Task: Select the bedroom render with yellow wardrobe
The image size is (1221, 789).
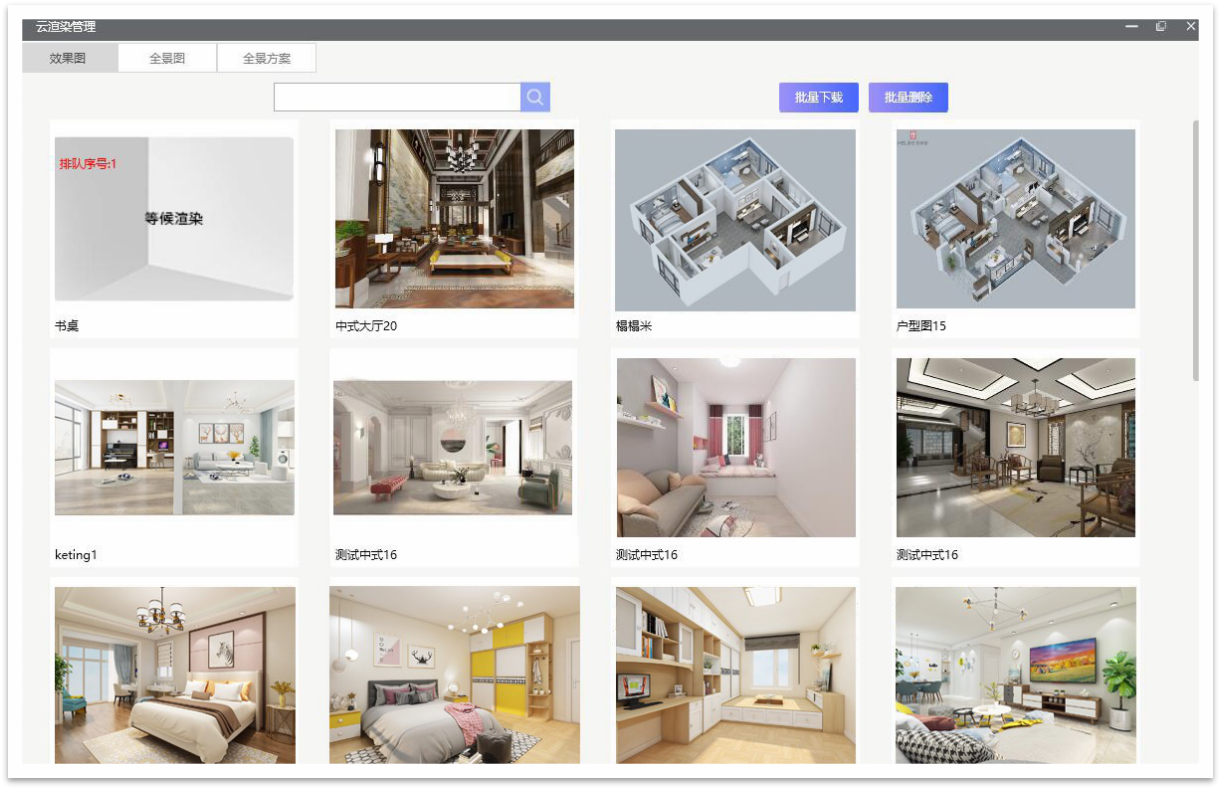Action: [x=455, y=675]
